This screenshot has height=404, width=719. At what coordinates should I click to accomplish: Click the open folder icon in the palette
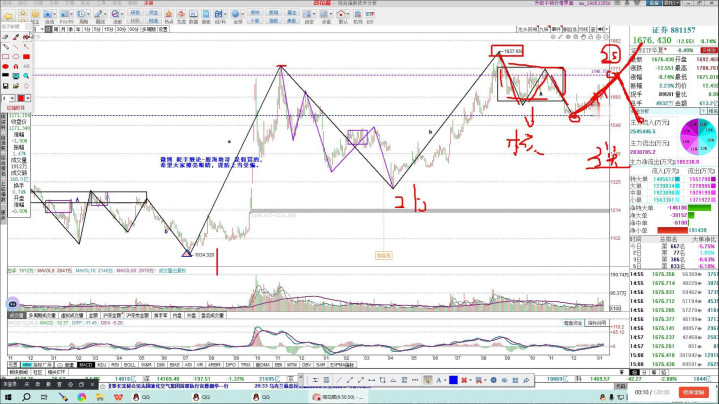[x=16, y=86]
